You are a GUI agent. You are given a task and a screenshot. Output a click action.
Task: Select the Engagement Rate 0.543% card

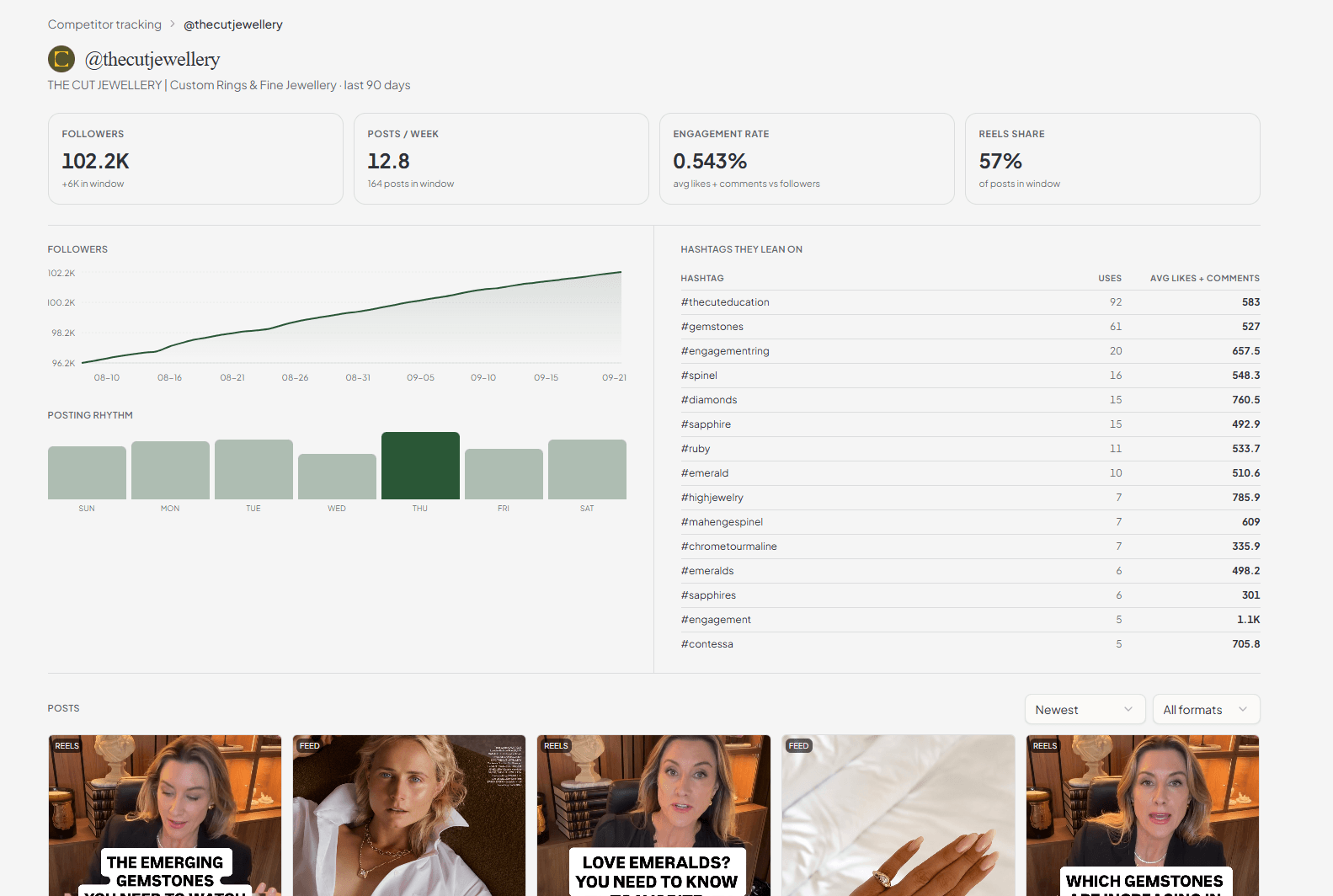[807, 158]
